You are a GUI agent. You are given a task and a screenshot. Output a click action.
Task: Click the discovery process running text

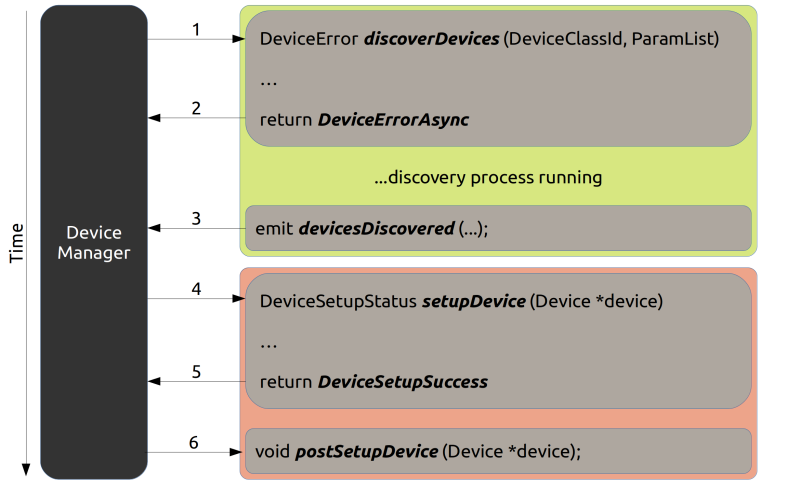[488, 177]
